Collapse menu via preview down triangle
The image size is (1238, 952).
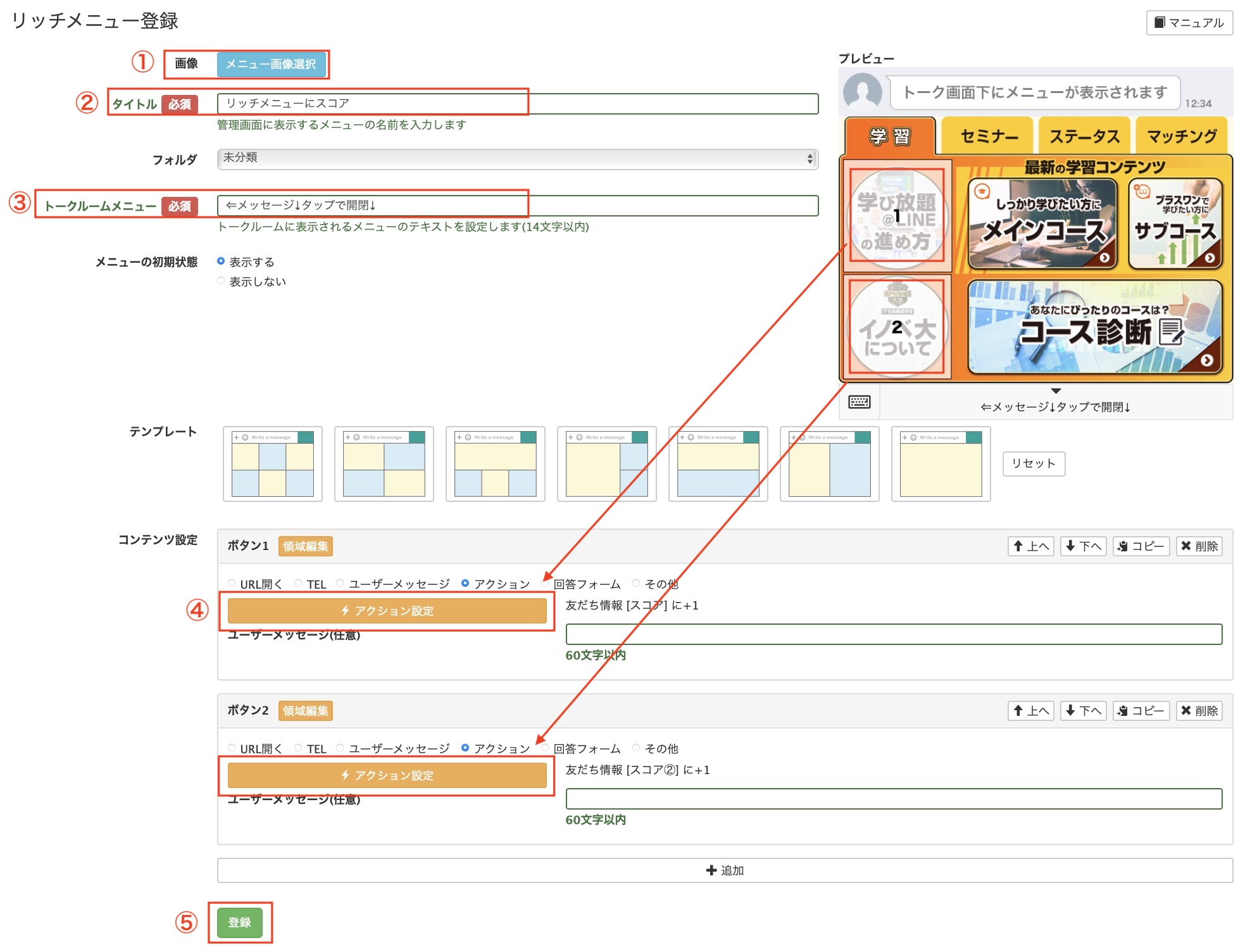point(1056,391)
